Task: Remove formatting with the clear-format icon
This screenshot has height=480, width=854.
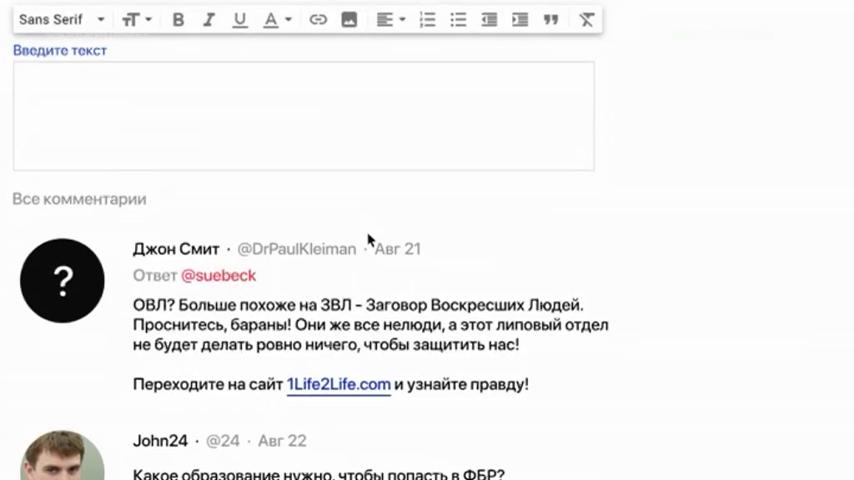Action: (587, 20)
